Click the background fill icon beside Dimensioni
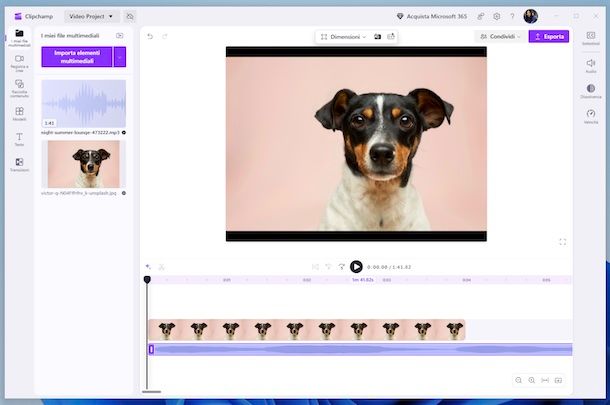The height and width of the screenshot is (405, 610). point(377,37)
